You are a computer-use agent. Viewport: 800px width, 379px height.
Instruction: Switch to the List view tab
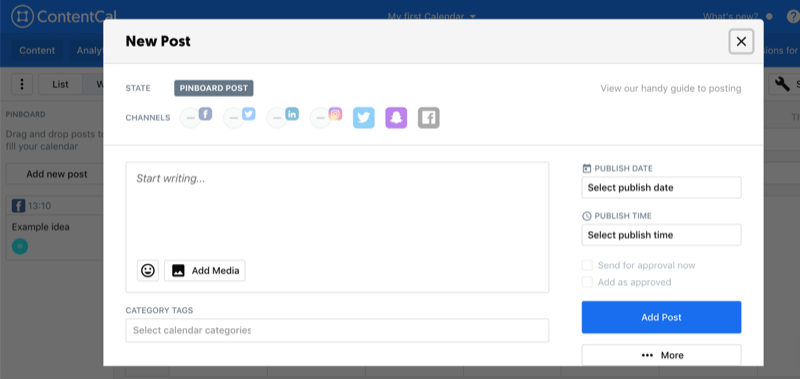[60, 84]
